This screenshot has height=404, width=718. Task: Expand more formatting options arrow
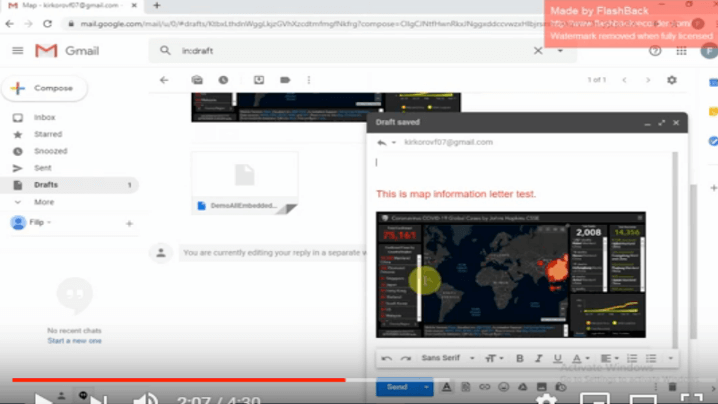pyautogui.click(x=671, y=359)
